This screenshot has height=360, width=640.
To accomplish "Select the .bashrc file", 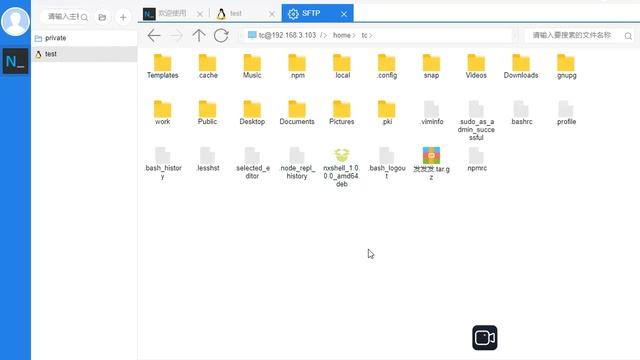I will pyautogui.click(x=521, y=113).
